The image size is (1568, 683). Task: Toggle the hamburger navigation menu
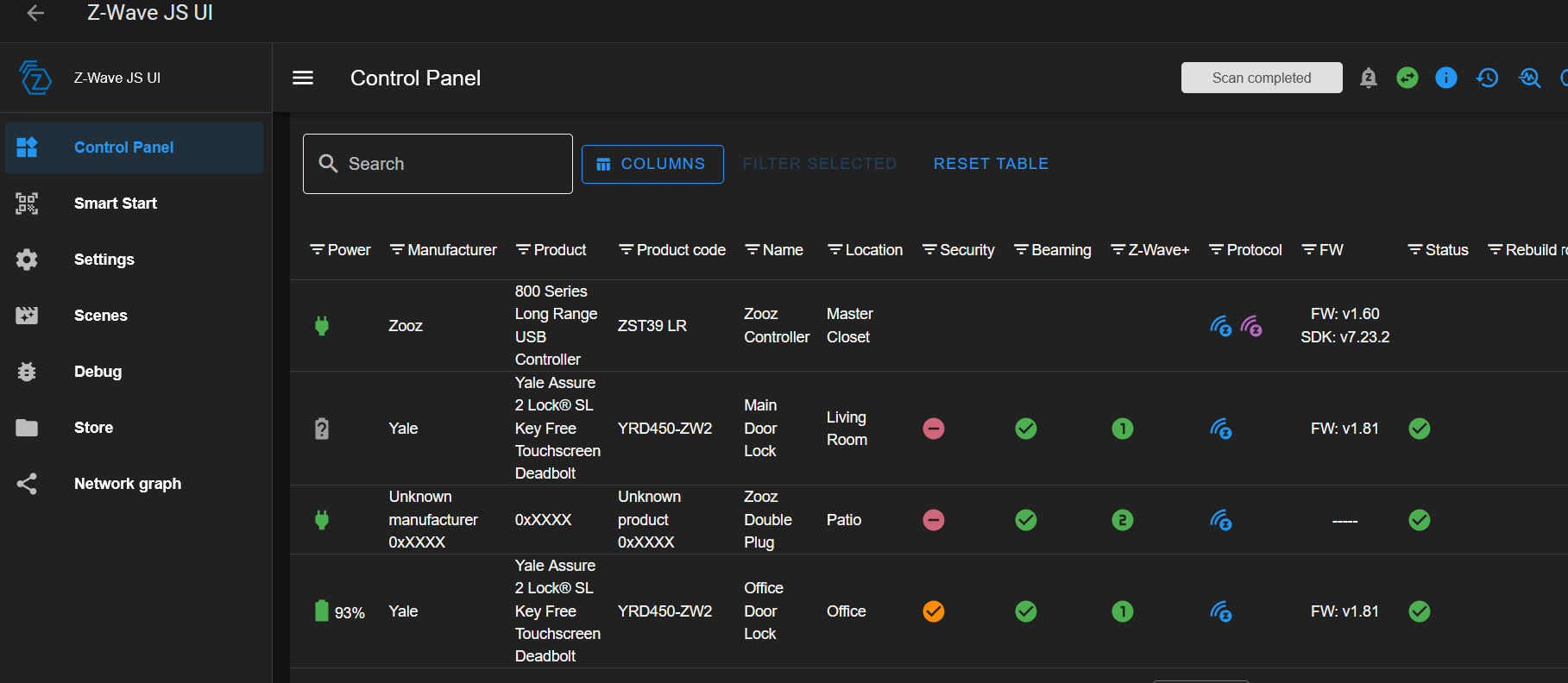click(x=303, y=78)
